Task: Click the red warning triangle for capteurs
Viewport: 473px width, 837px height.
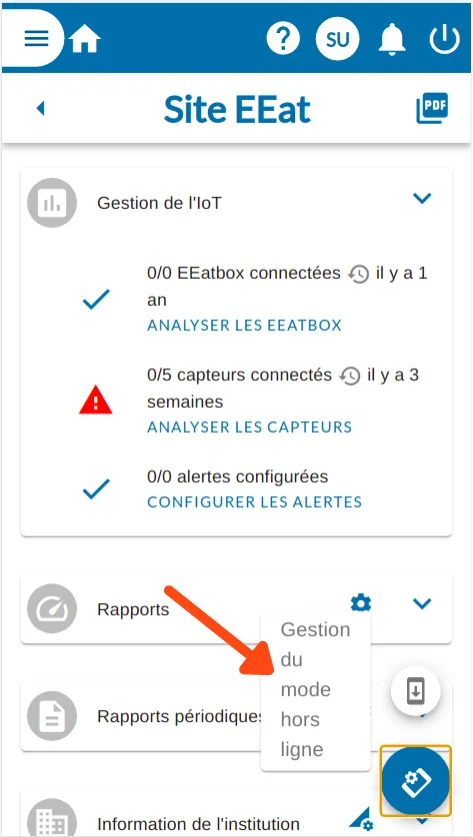Action: [x=96, y=400]
